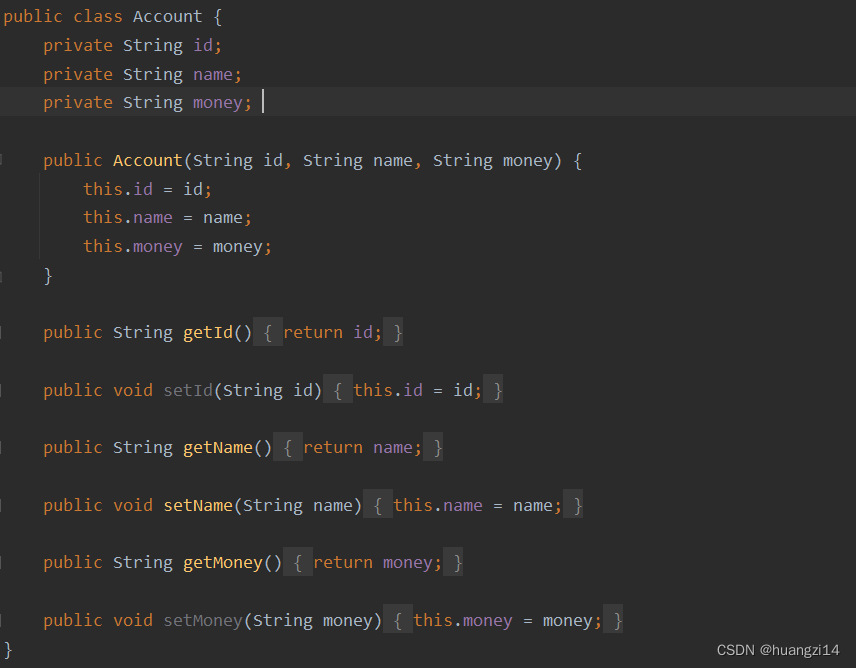
Task: Place cursor on field name name declaration
Action: coord(213,74)
